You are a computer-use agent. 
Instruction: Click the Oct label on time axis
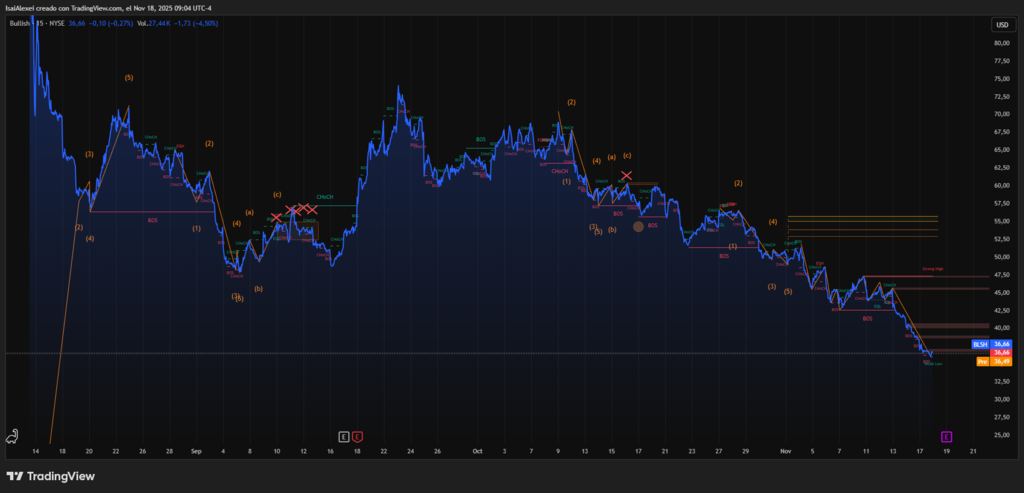click(476, 451)
